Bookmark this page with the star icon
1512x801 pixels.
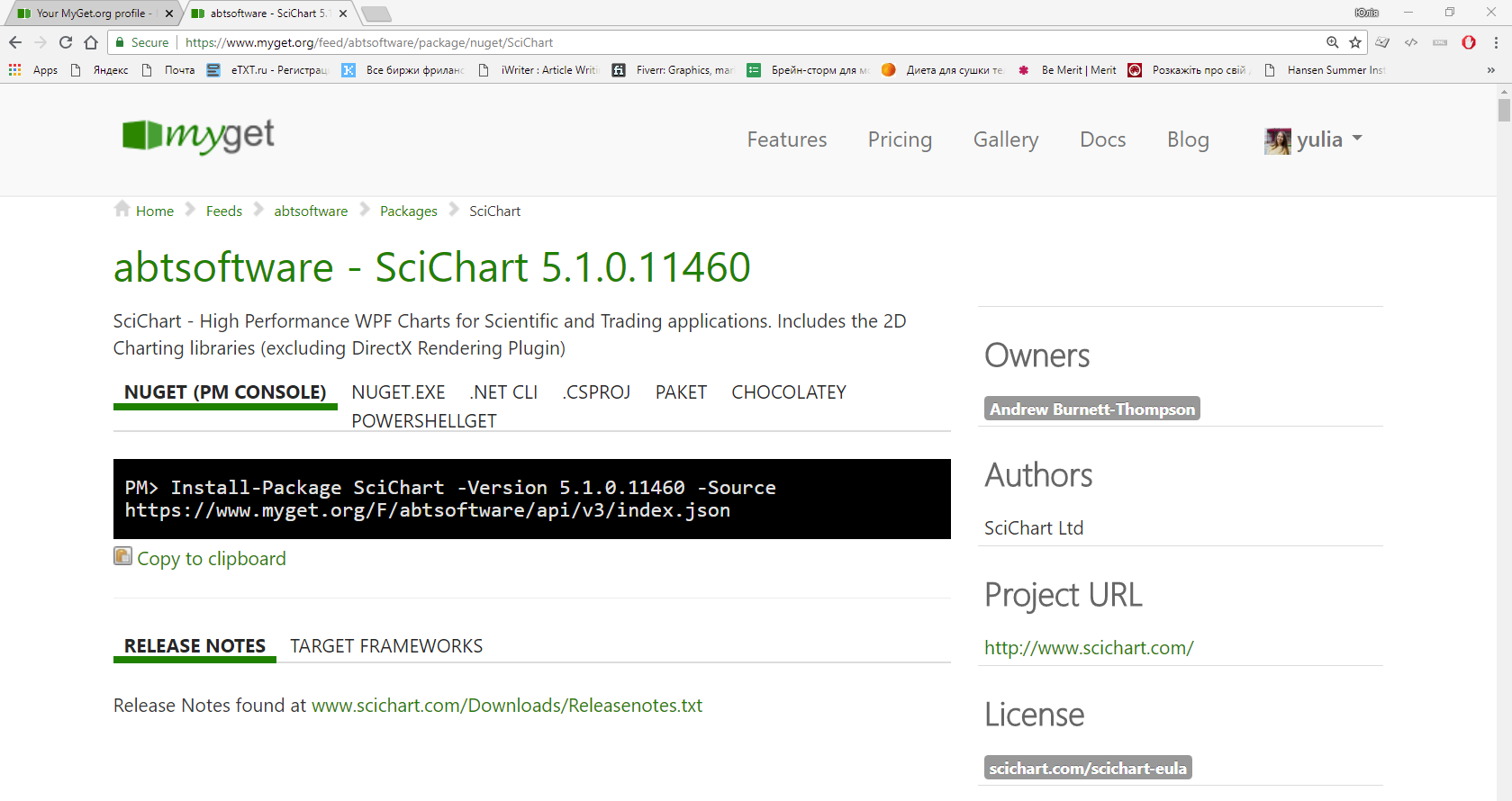pos(1355,42)
